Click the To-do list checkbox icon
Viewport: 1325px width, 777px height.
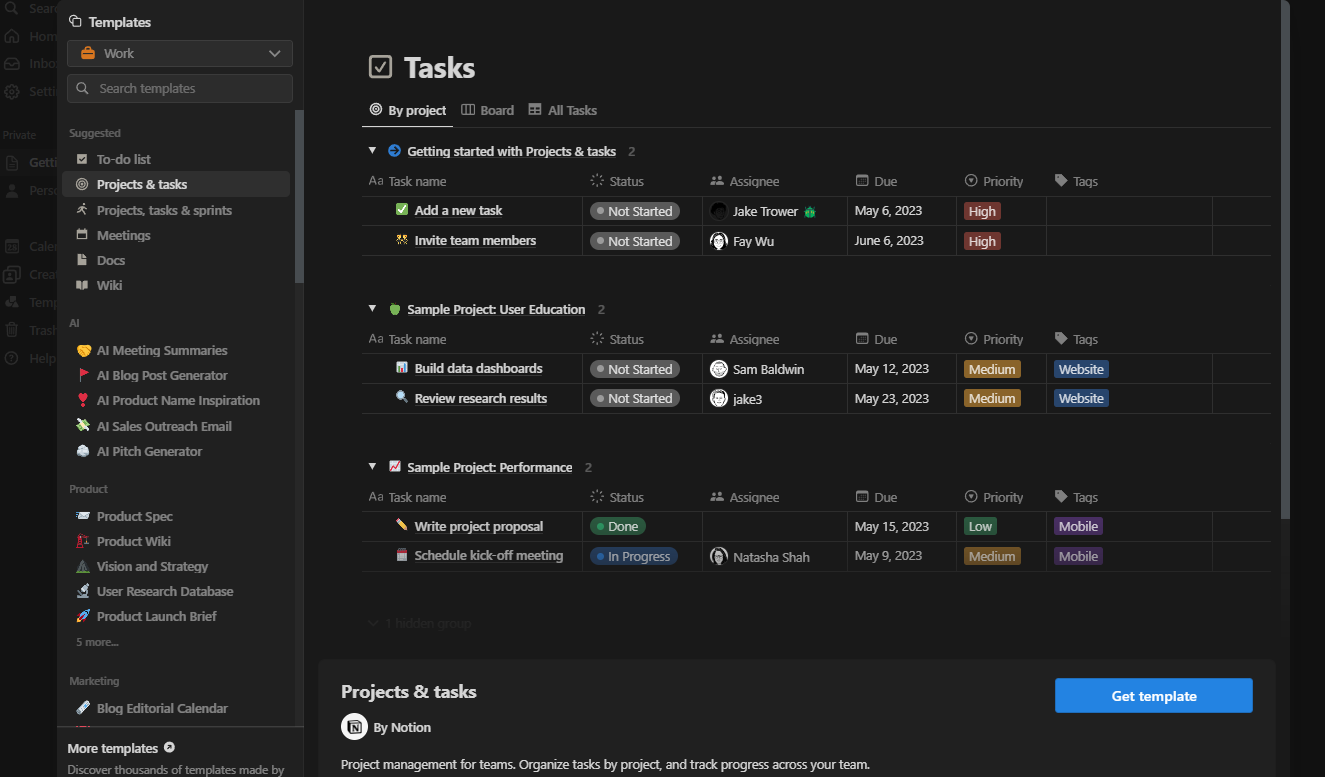point(82,159)
